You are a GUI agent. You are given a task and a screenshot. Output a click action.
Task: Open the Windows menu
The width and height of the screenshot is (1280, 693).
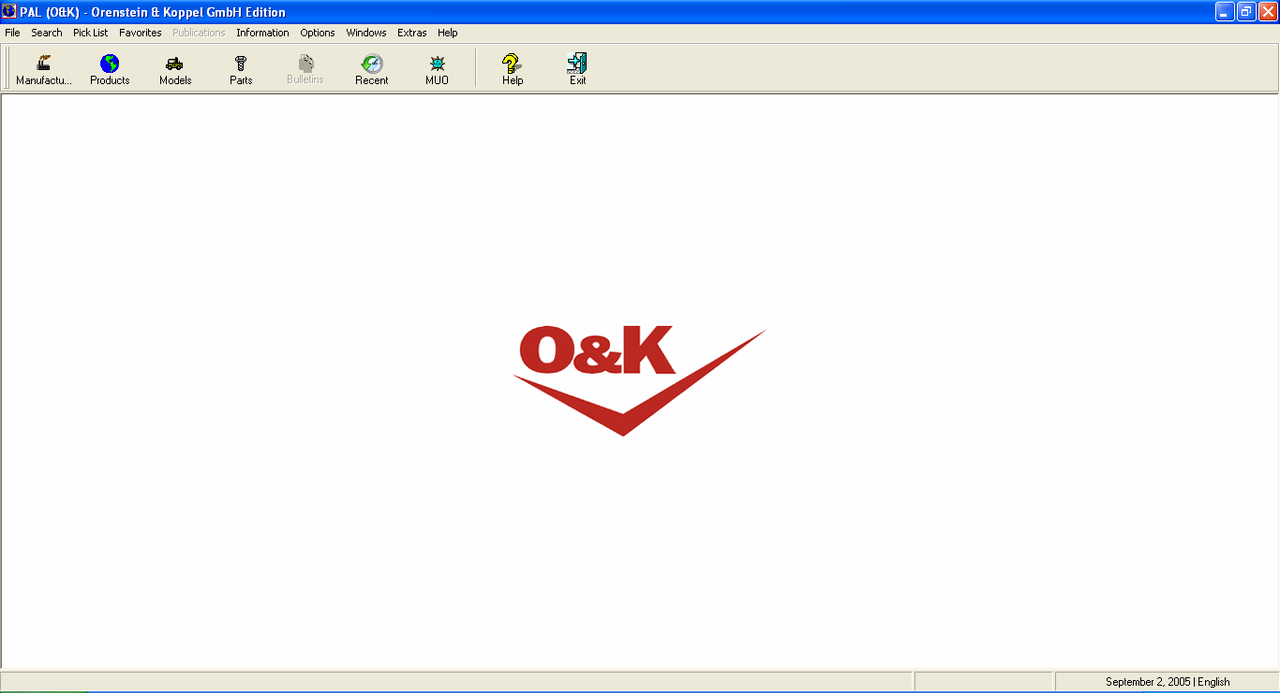pos(366,33)
